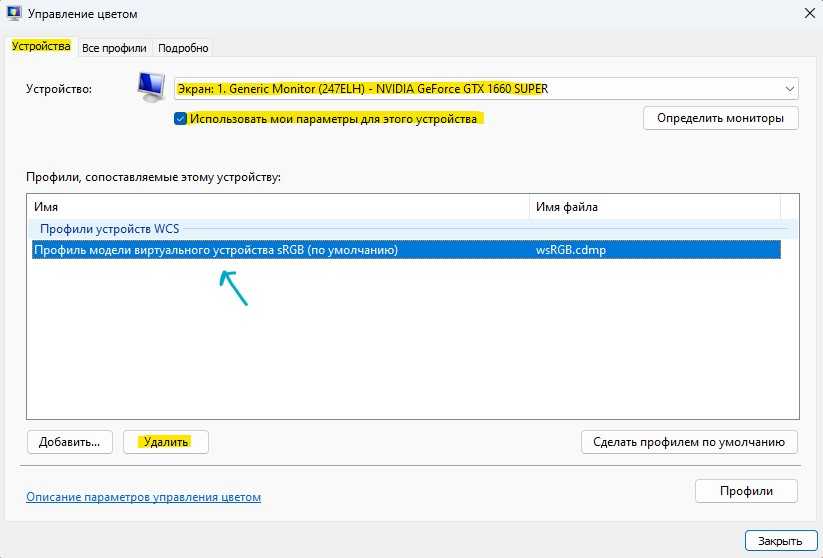Switch to the Устройства tab
823x558 pixels.
click(41, 47)
